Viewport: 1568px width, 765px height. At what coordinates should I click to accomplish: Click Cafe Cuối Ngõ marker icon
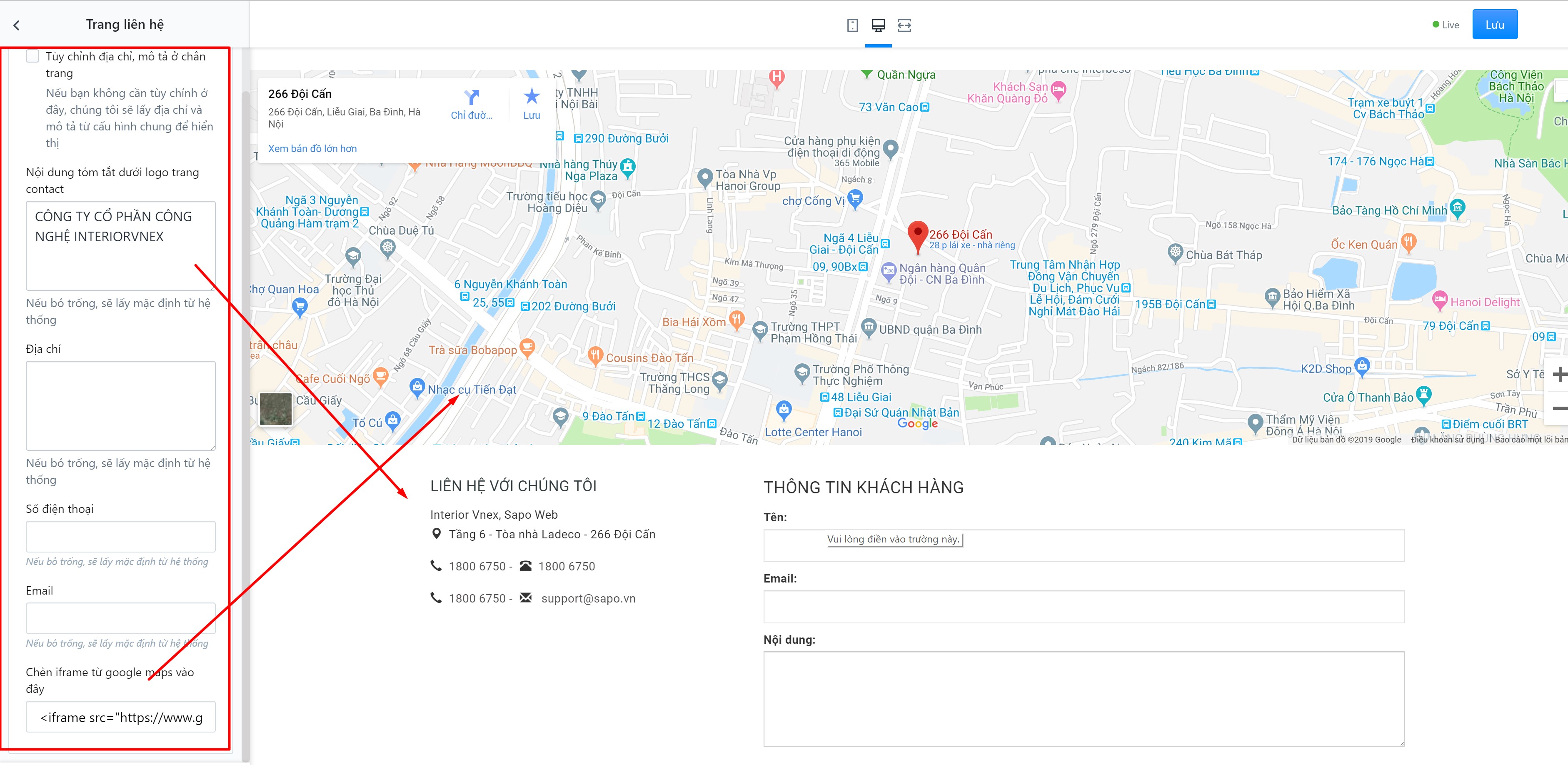point(380,377)
